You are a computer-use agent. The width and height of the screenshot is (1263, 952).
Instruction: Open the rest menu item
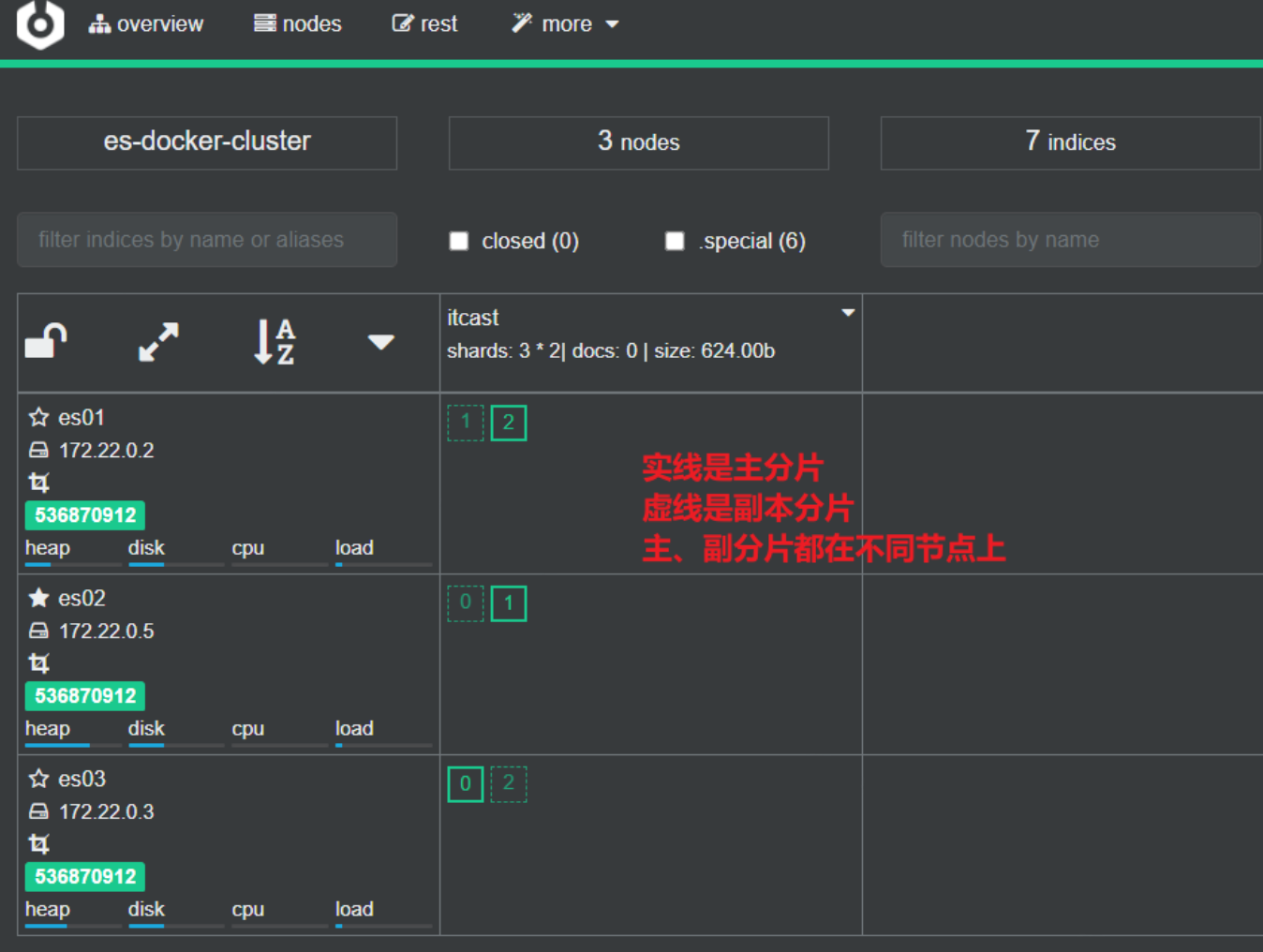click(x=424, y=24)
